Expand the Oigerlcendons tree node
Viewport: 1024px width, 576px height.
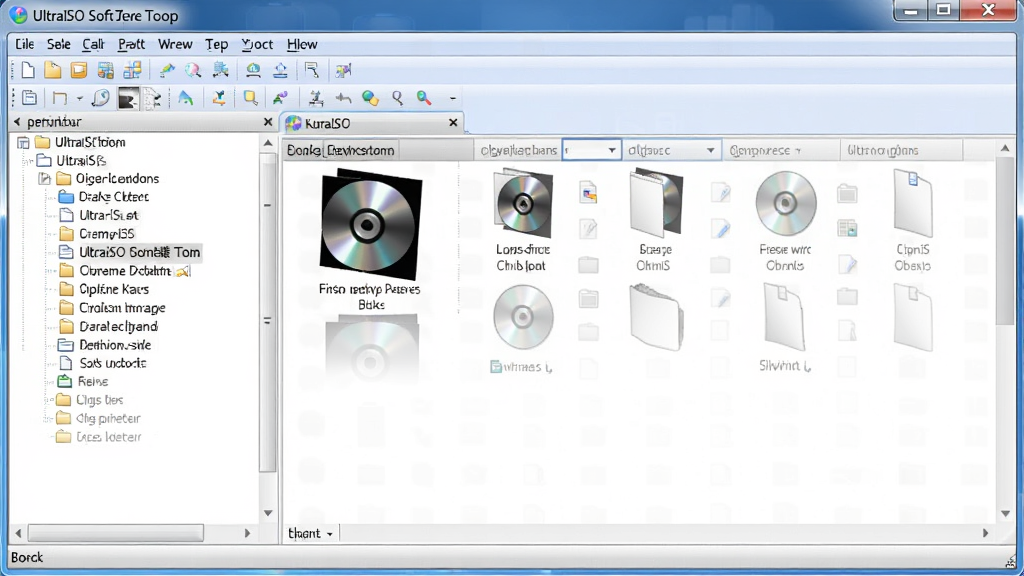(x=44, y=178)
